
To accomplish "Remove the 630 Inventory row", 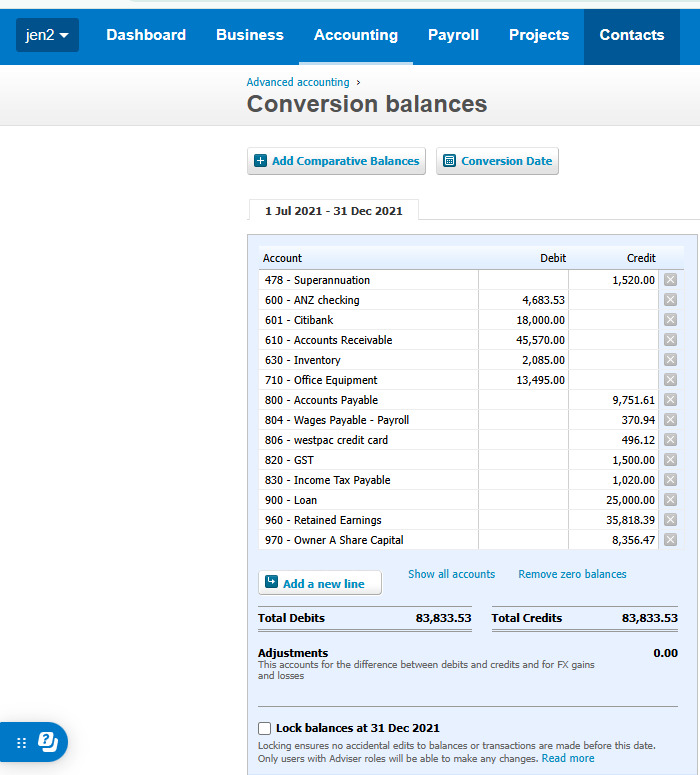I will tap(670, 360).
